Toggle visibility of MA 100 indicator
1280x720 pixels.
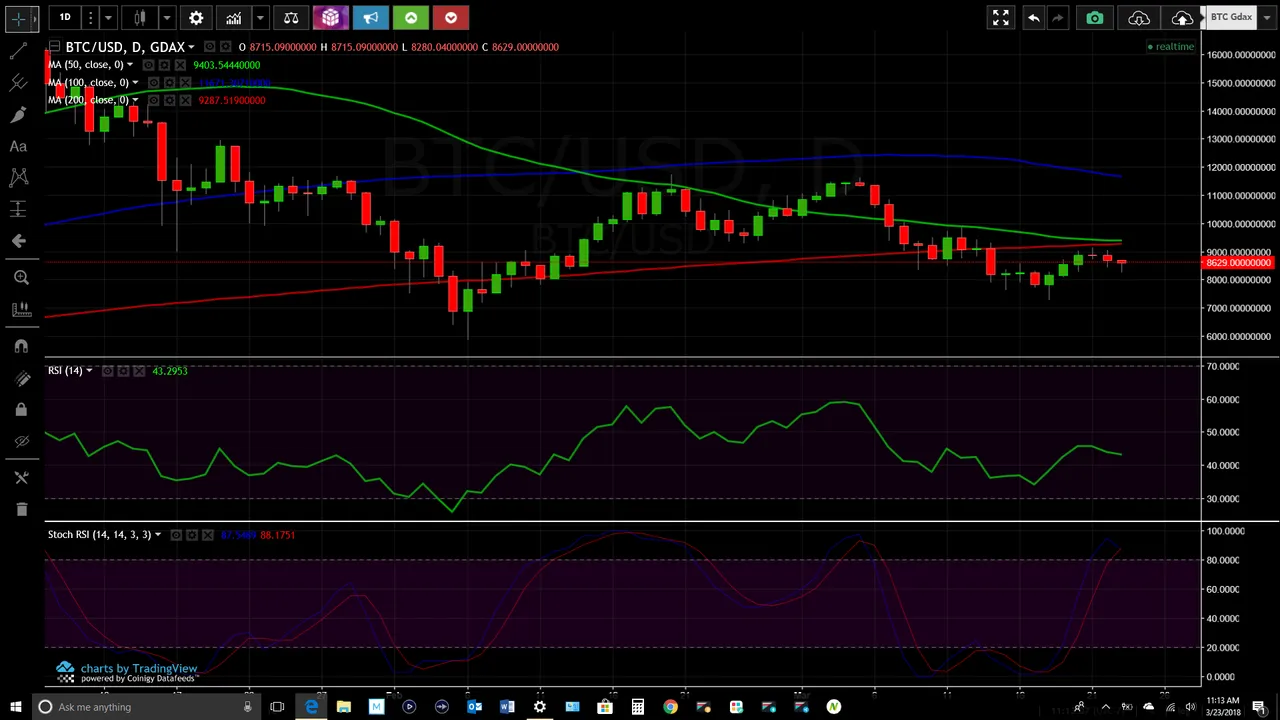pyautogui.click(x=153, y=83)
